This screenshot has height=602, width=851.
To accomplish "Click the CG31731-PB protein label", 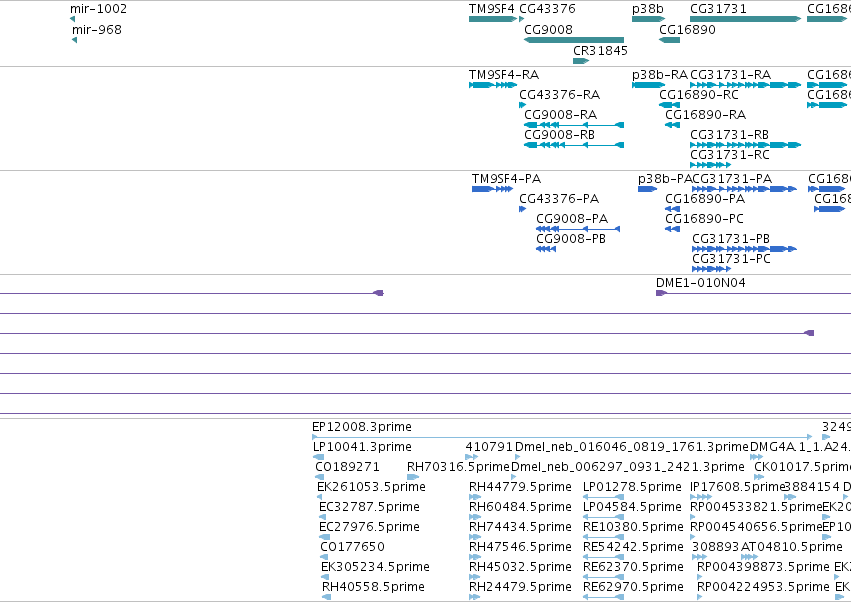I will click(x=731, y=238).
